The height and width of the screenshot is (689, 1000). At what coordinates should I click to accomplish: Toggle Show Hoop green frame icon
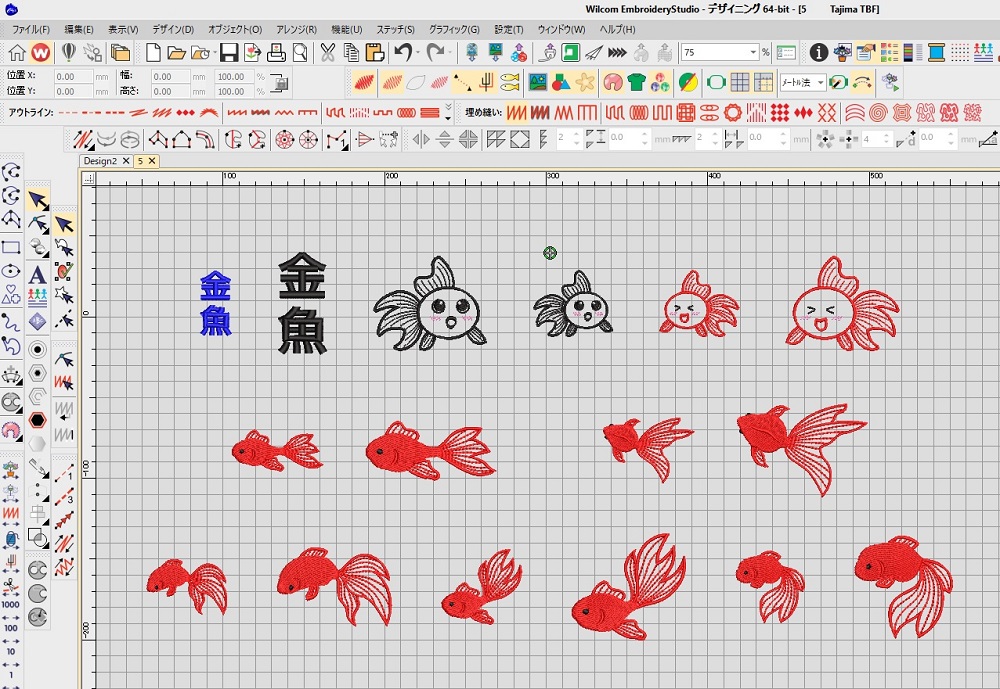[x=716, y=82]
